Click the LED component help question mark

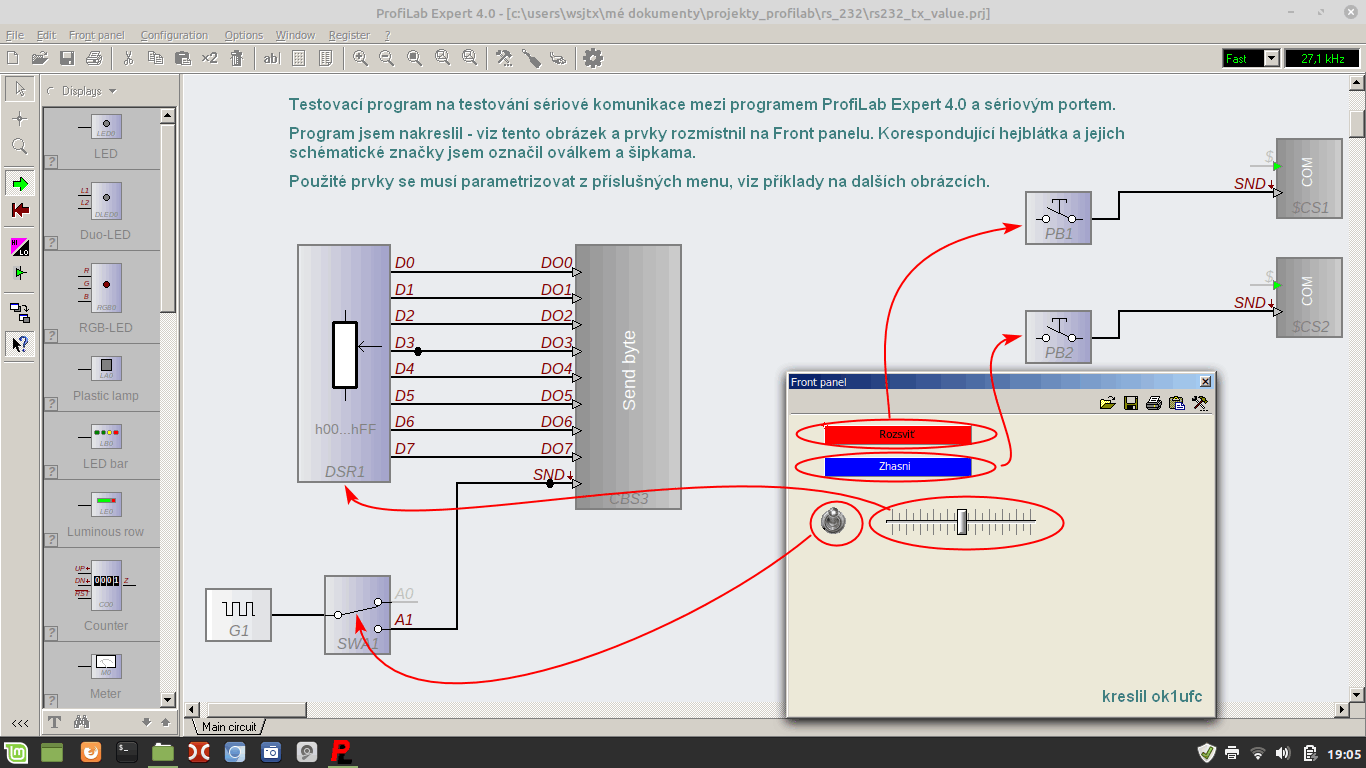(x=51, y=161)
